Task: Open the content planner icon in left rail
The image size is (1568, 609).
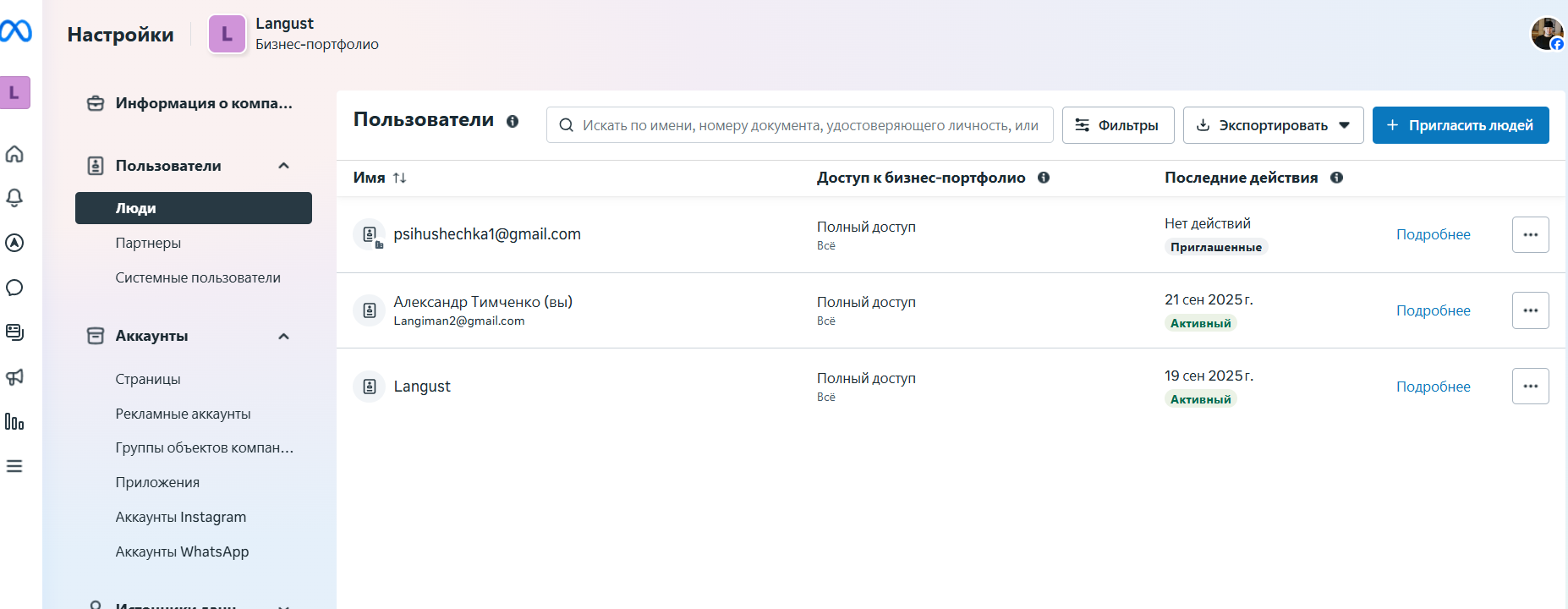Action: [x=14, y=332]
